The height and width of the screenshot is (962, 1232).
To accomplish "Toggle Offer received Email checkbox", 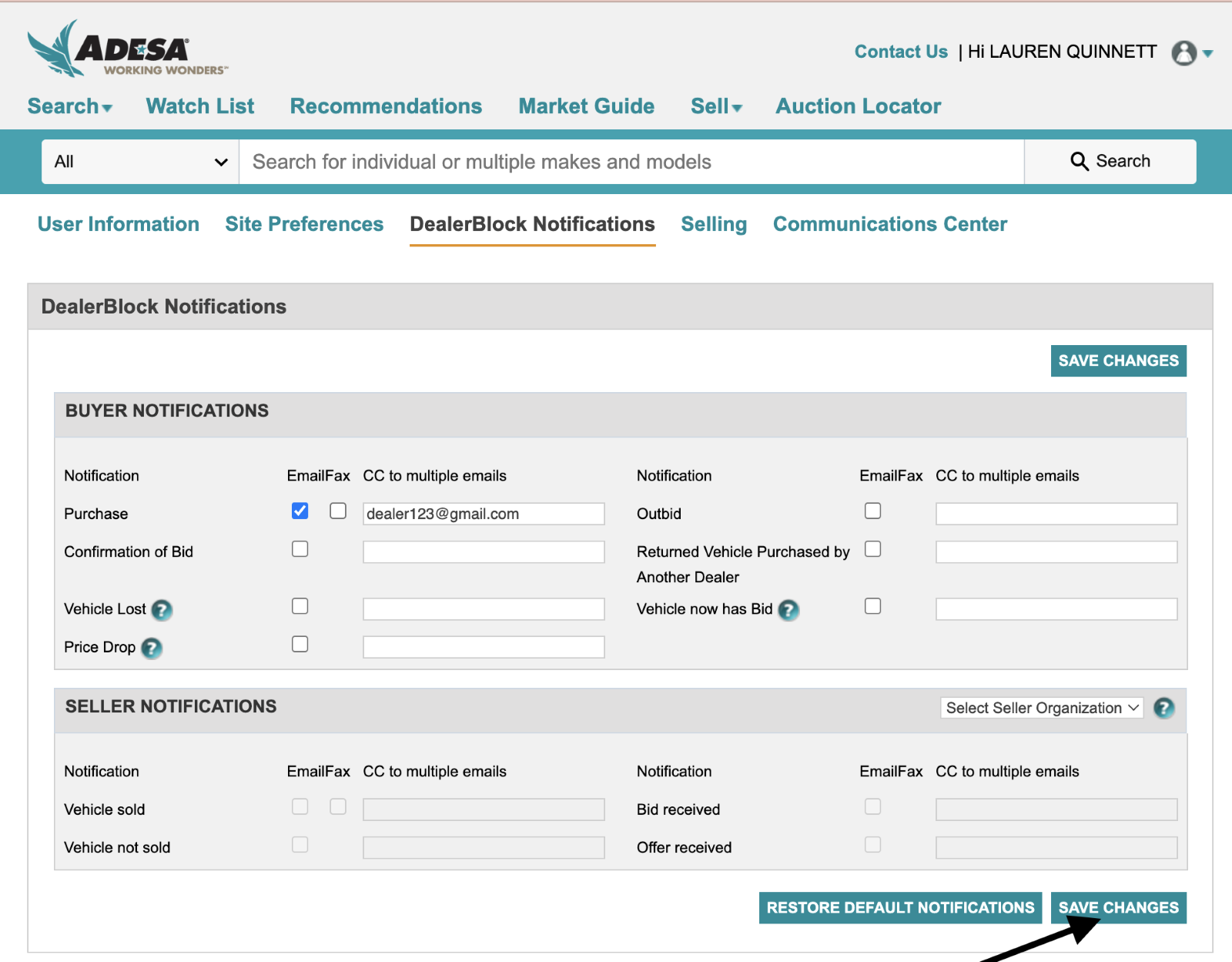I will pyautogui.click(x=873, y=845).
